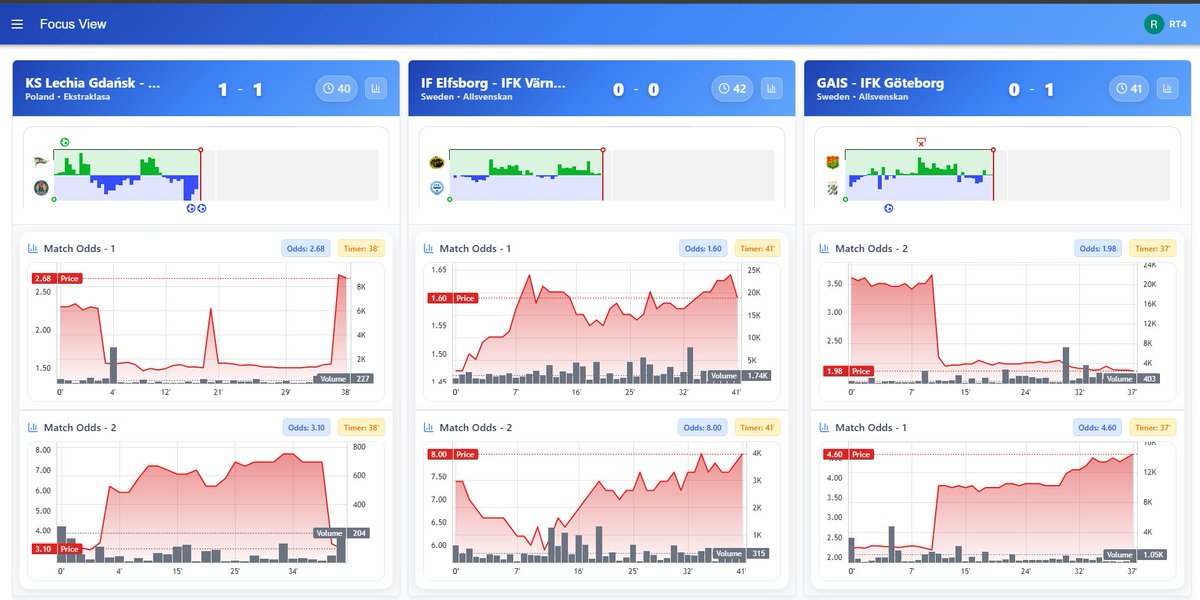Click the Volume 1.74K label

739,375
